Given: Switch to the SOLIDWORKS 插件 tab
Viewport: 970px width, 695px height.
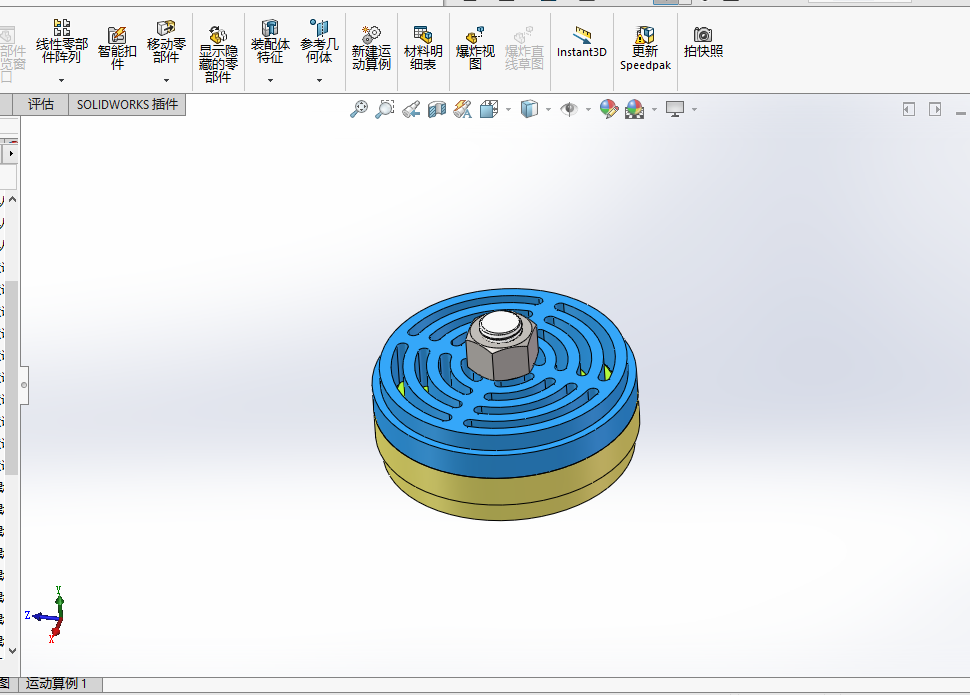Looking at the screenshot, I should coord(127,105).
